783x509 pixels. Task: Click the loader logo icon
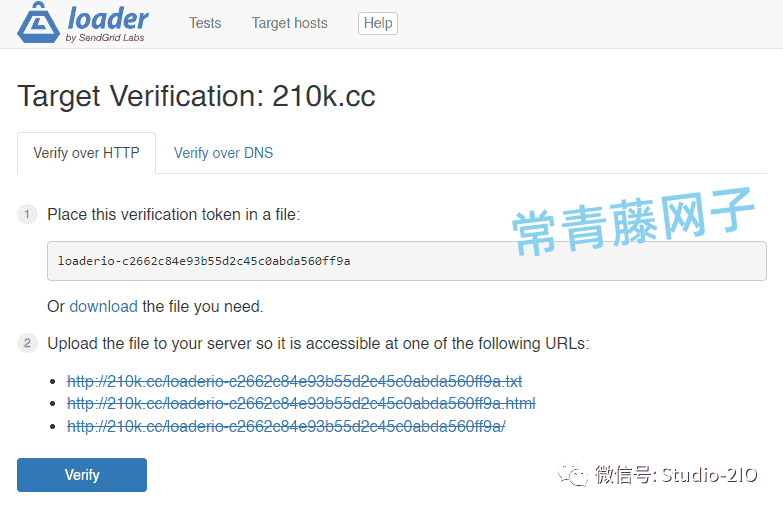38,22
